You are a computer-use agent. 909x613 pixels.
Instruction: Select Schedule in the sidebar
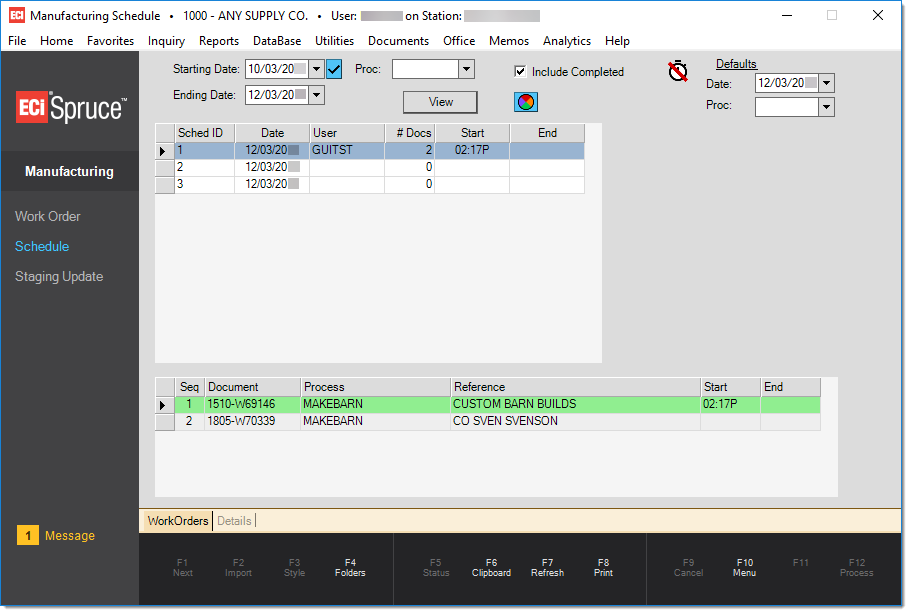[42, 246]
